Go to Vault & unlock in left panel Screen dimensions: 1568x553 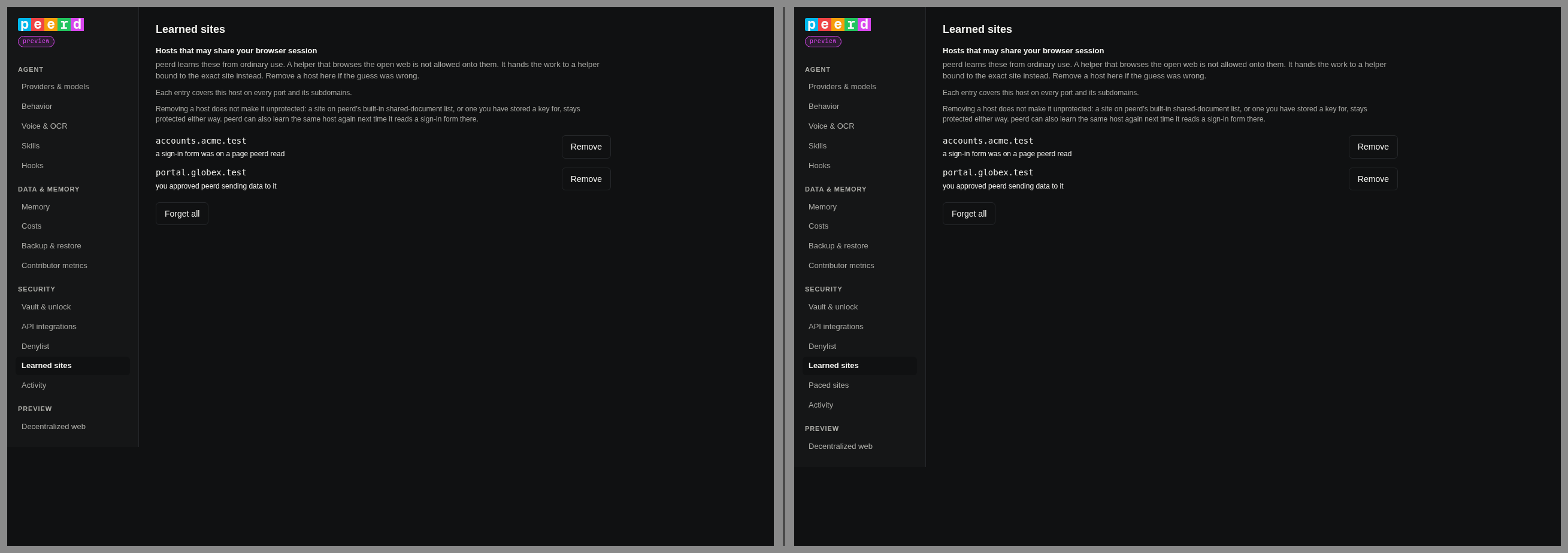point(72,307)
